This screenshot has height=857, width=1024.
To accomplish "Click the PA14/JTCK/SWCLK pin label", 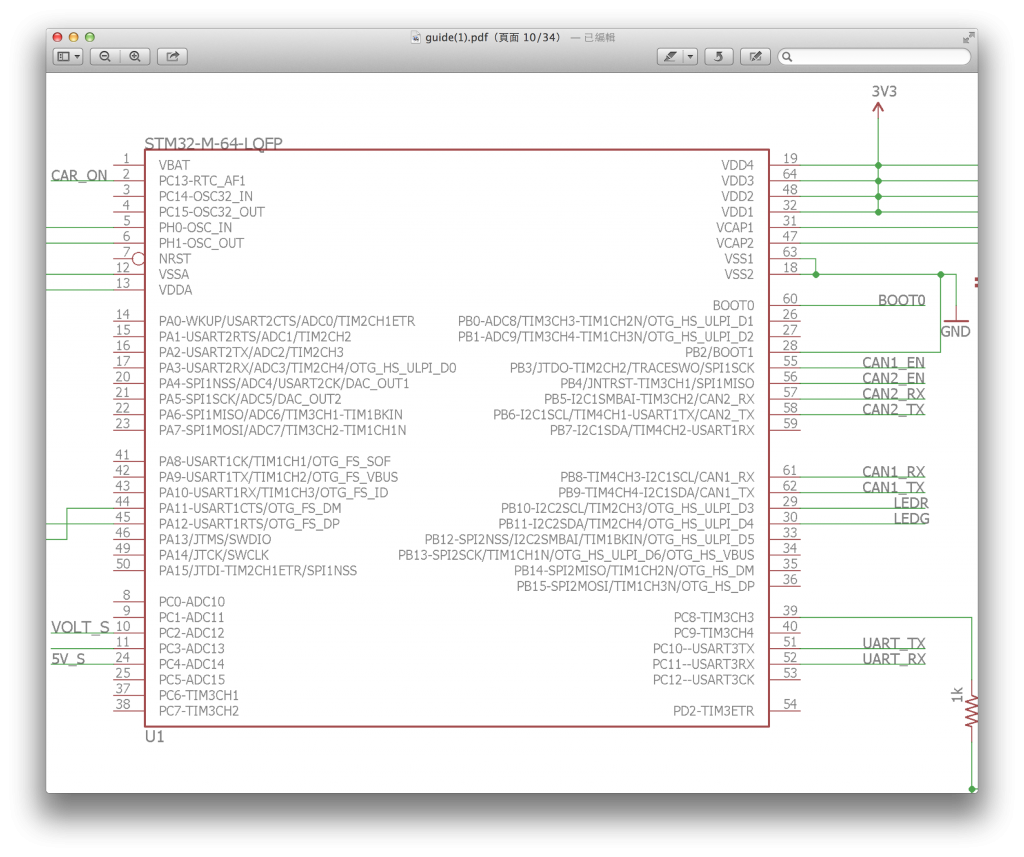I will tap(214, 555).
